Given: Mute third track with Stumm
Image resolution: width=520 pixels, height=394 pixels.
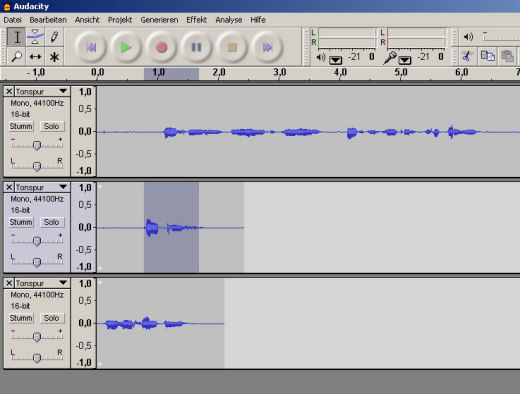Looking at the screenshot, I should [x=21, y=318].
